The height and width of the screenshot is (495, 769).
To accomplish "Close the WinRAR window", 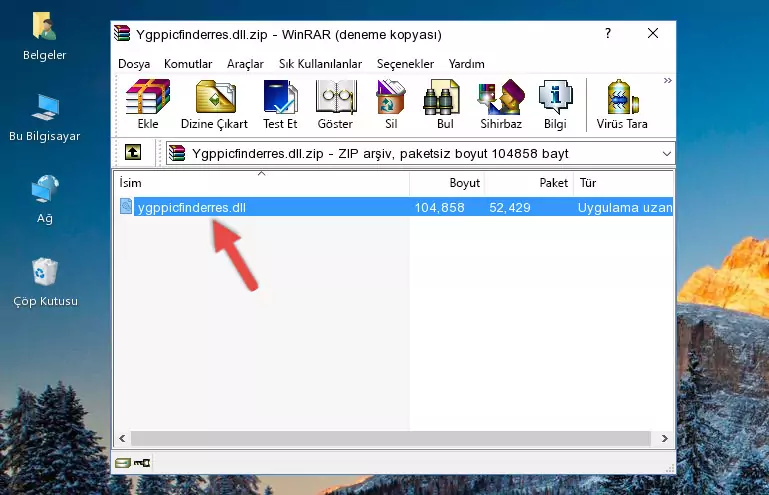I will click(653, 33).
